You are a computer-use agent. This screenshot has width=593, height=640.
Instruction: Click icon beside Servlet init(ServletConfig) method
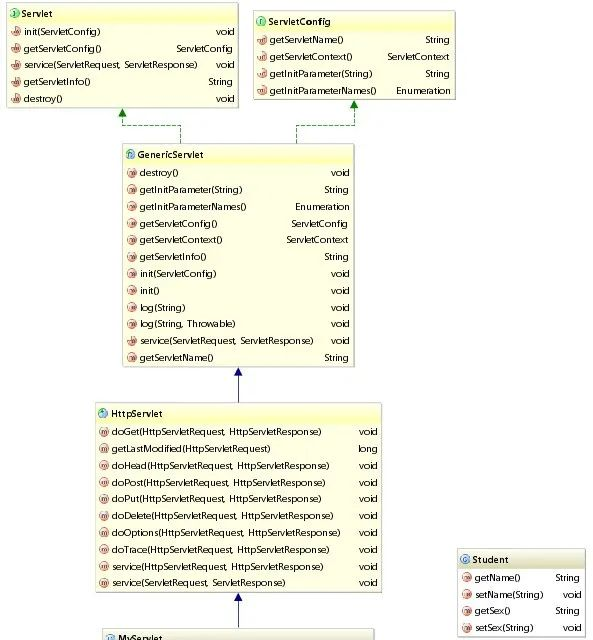click(16, 31)
